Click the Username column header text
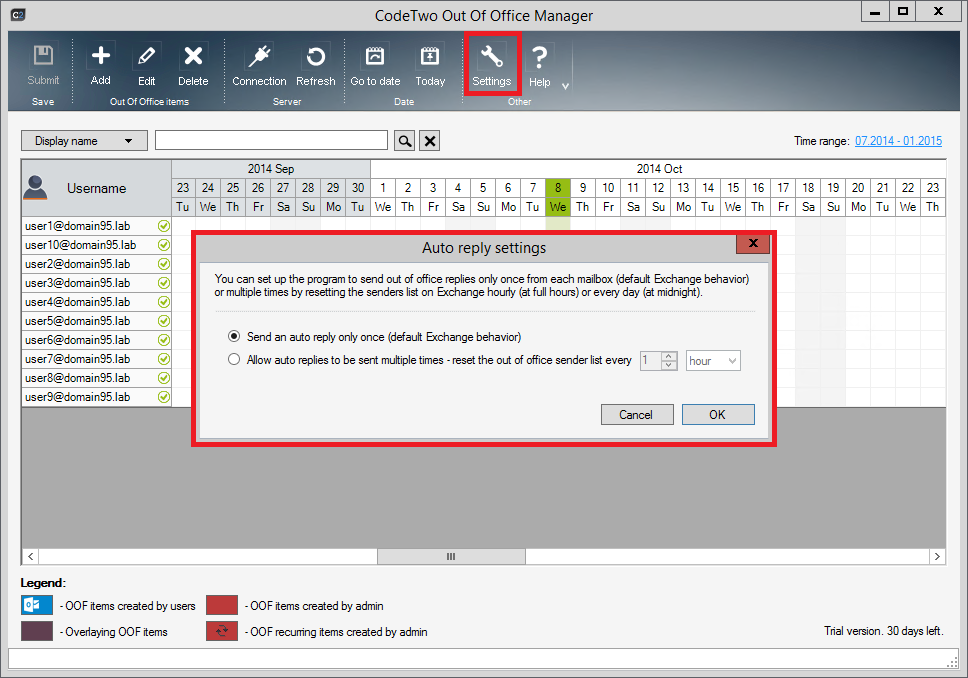The height and width of the screenshot is (678, 968). pos(96,188)
